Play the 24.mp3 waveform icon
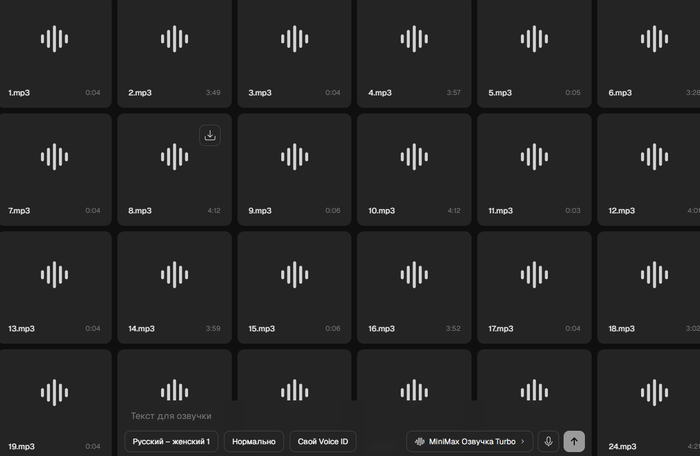Image resolution: width=700 pixels, height=456 pixels. (654, 393)
